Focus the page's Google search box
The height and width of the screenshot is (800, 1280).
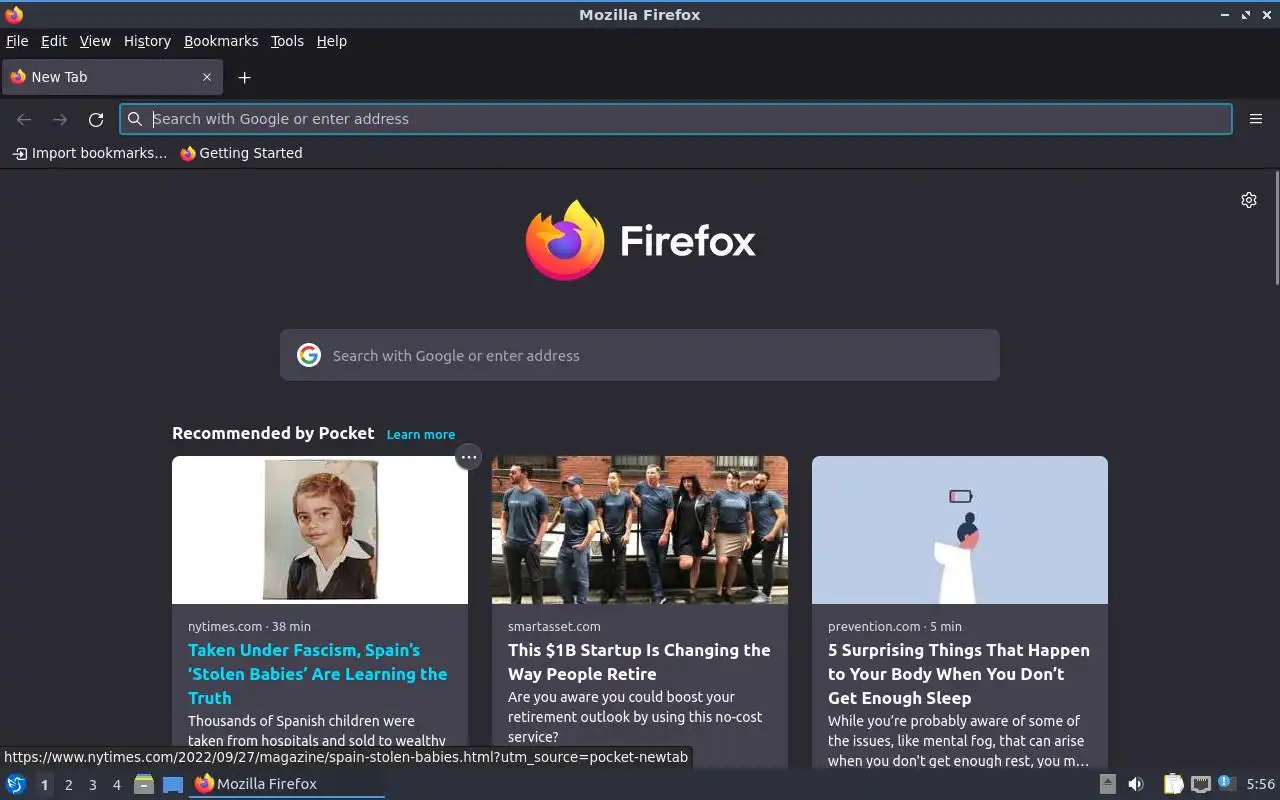[640, 355]
